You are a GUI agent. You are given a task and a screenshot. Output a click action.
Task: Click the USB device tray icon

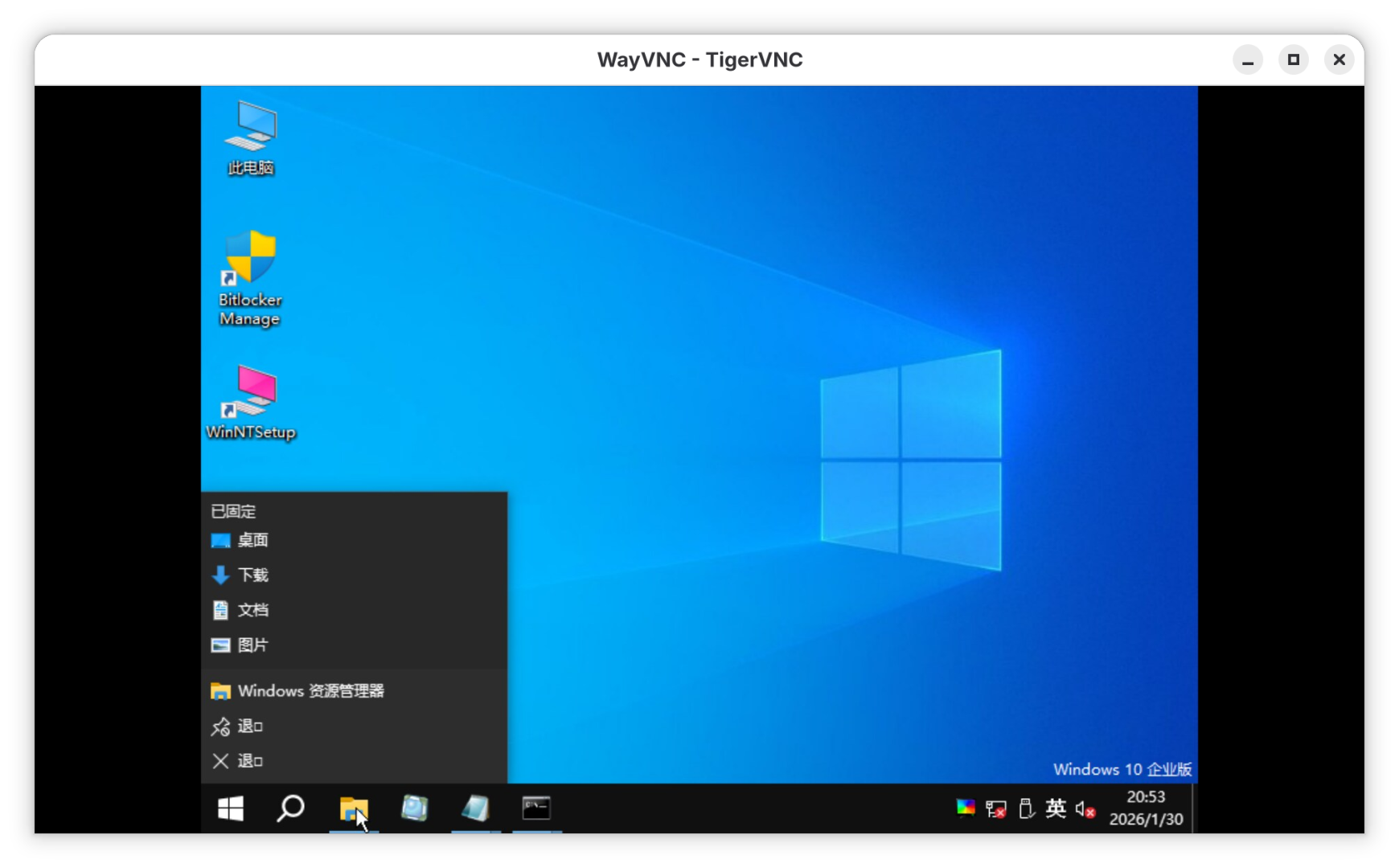(1026, 809)
